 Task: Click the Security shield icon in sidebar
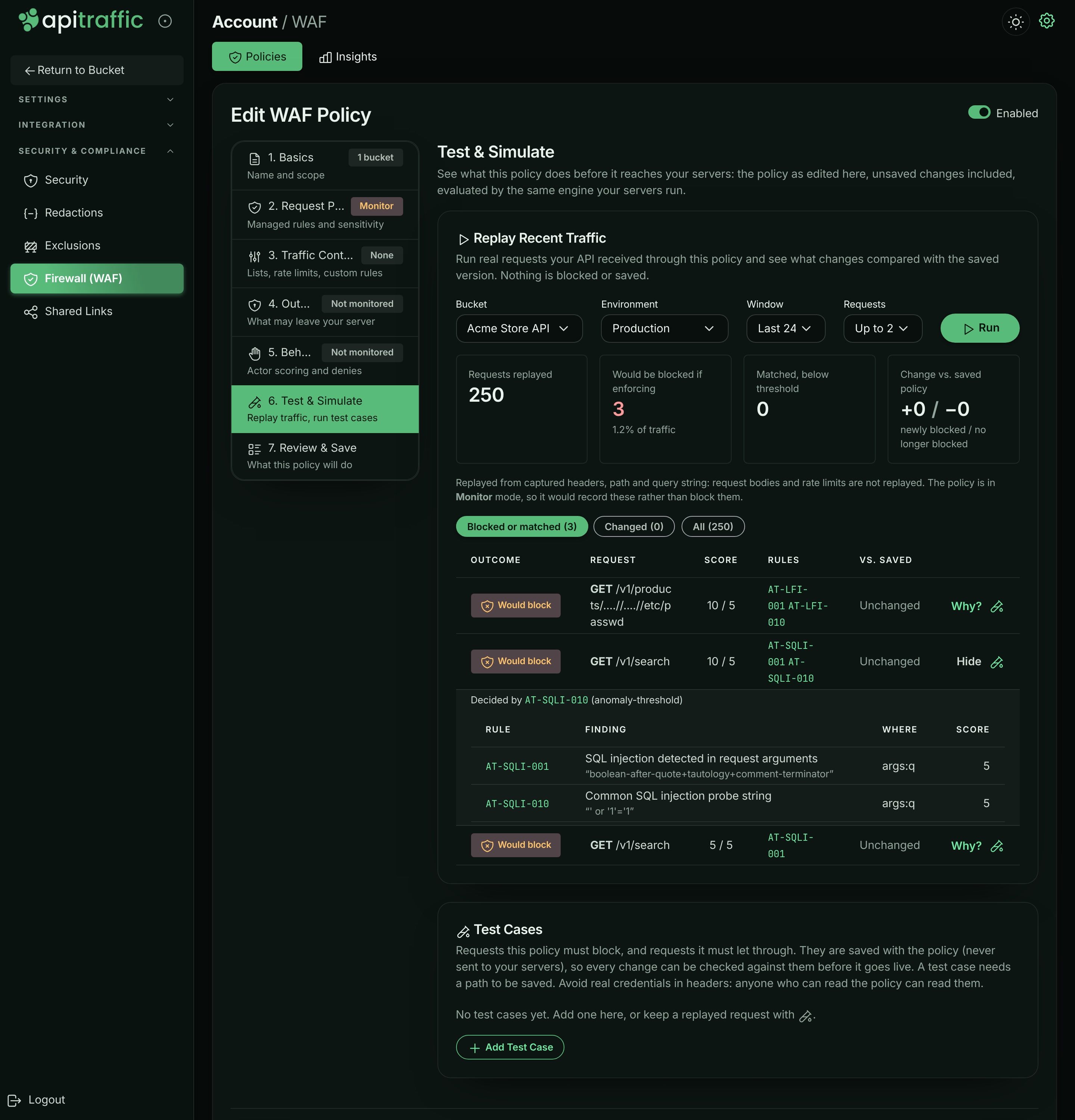pos(31,181)
